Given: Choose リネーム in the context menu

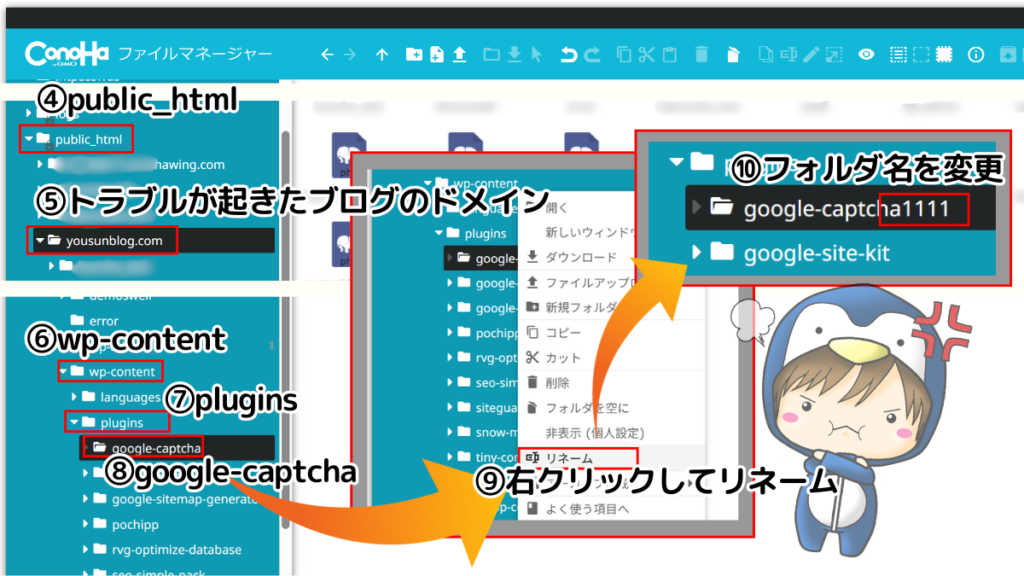Looking at the screenshot, I should (x=569, y=458).
